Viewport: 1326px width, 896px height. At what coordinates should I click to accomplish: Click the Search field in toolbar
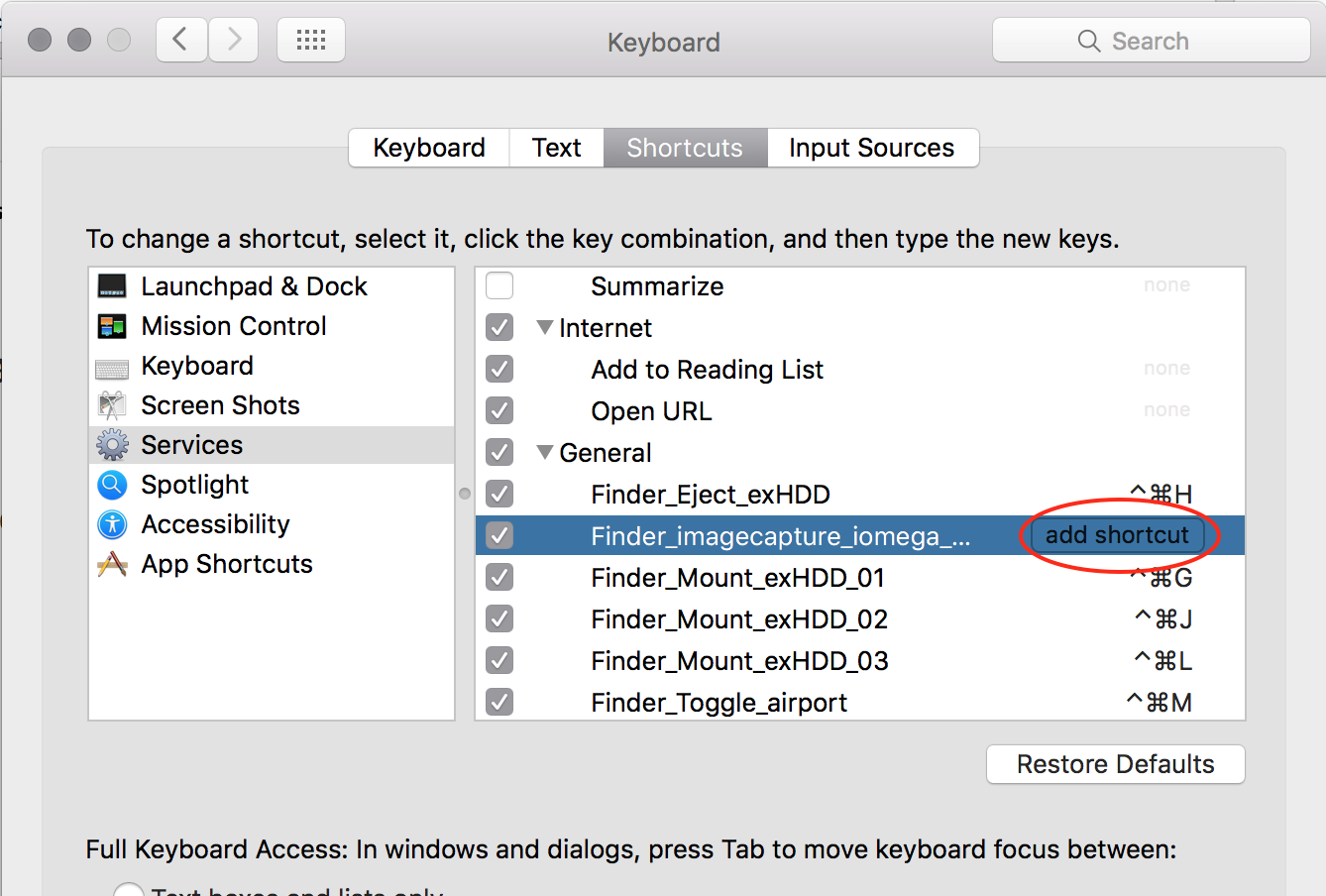pos(1151,41)
